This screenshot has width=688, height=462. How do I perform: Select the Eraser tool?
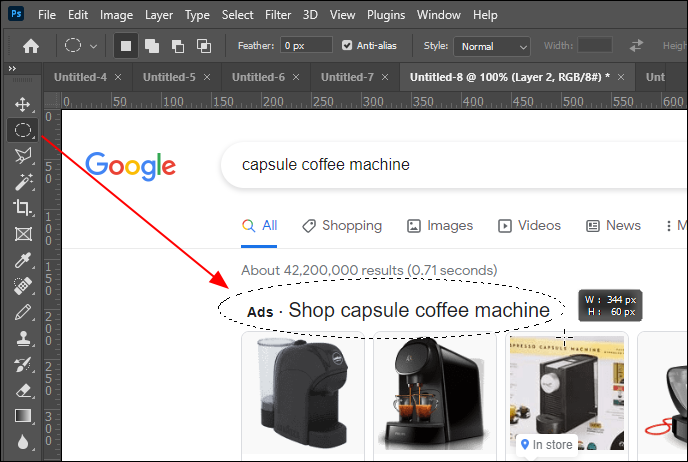click(23, 390)
